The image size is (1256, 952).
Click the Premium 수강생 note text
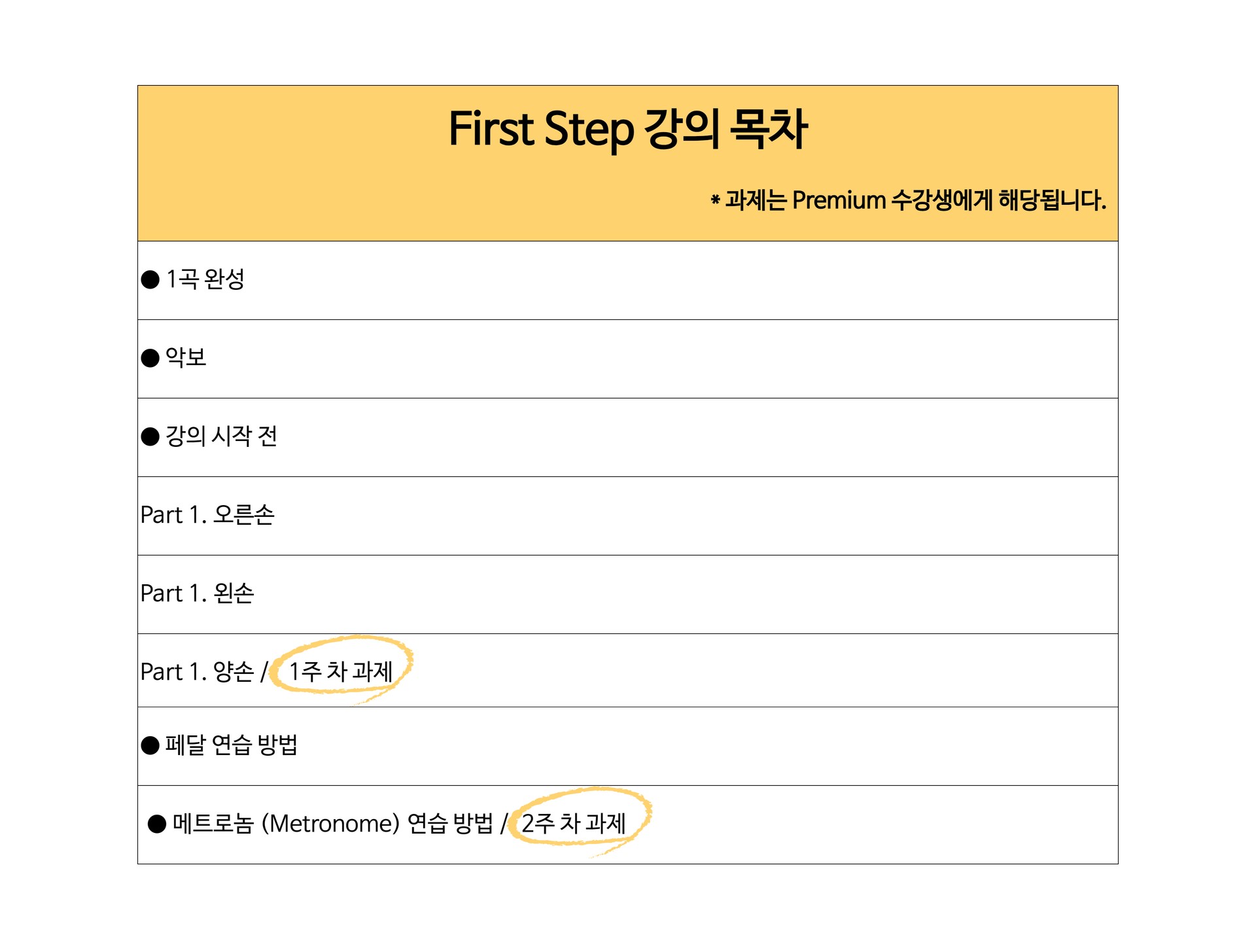pyautogui.click(x=916, y=200)
